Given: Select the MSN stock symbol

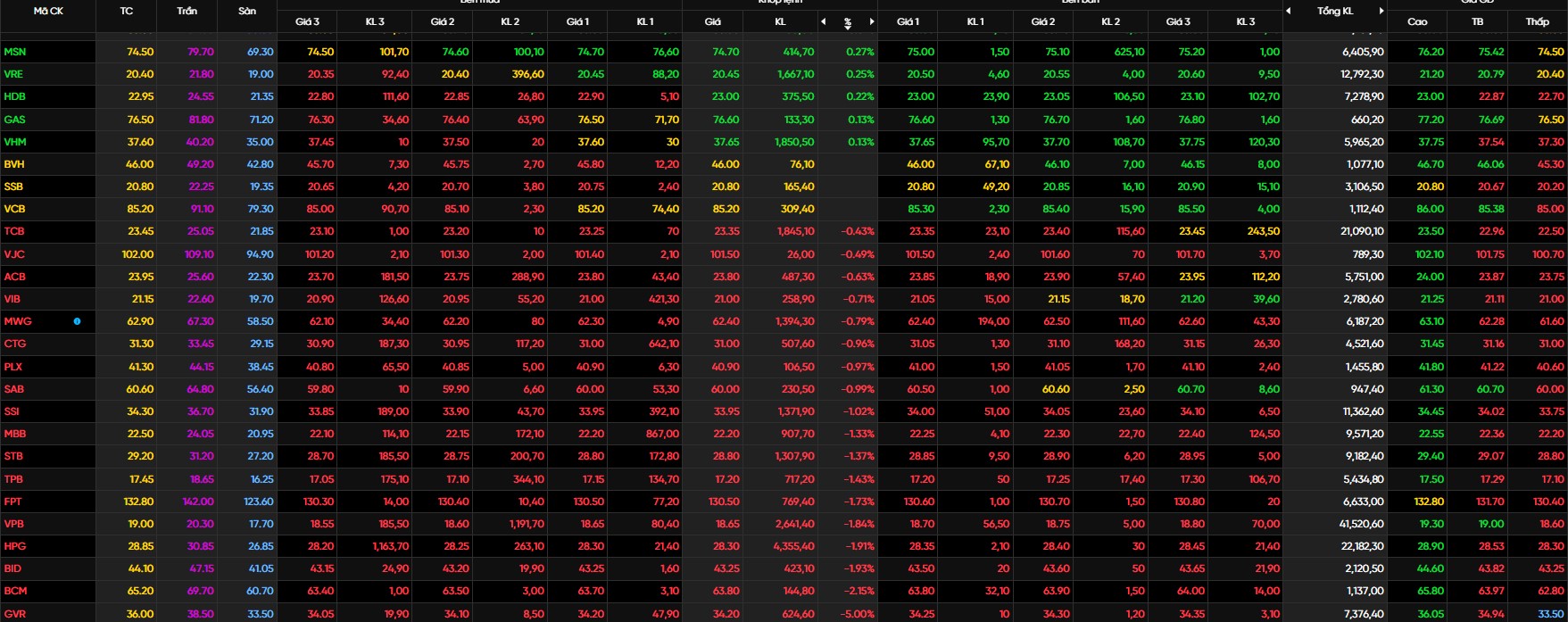Looking at the screenshot, I should pyautogui.click(x=15, y=52).
